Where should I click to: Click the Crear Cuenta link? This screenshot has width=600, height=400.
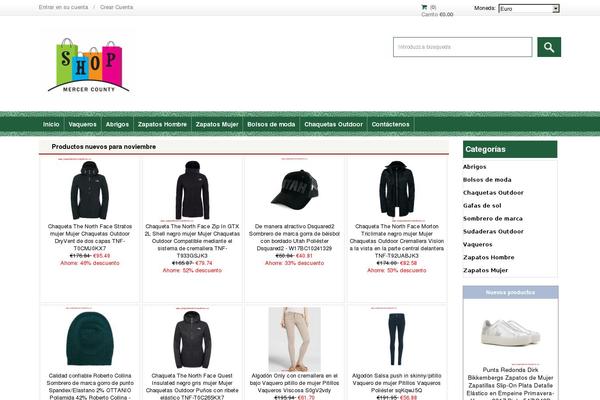click(116, 7)
